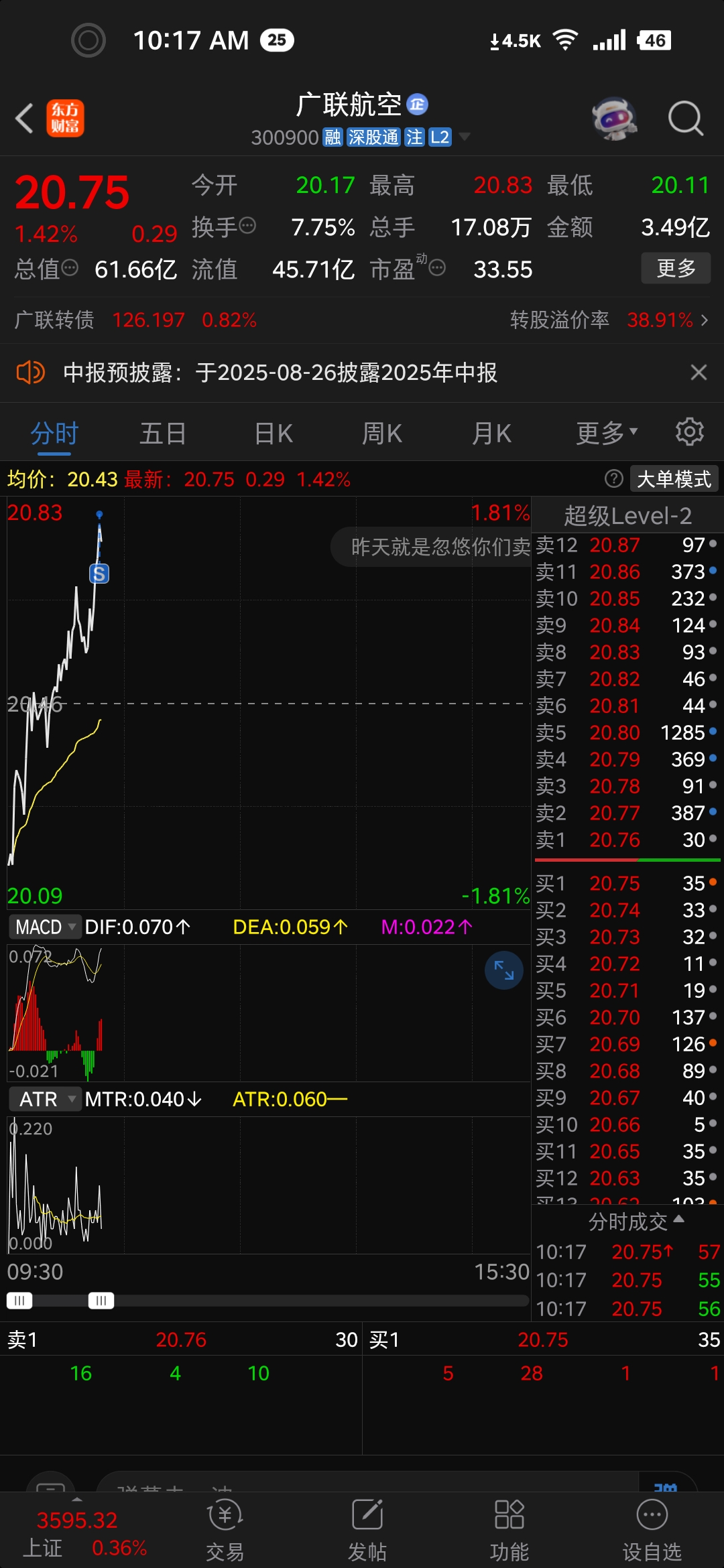Open info icon next to 换手
The height and width of the screenshot is (1568, 724).
[247, 226]
